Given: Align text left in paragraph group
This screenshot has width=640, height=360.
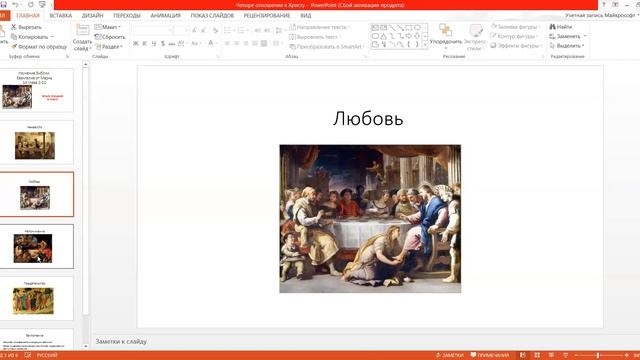Looking at the screenshot, I should pos(227,43).
